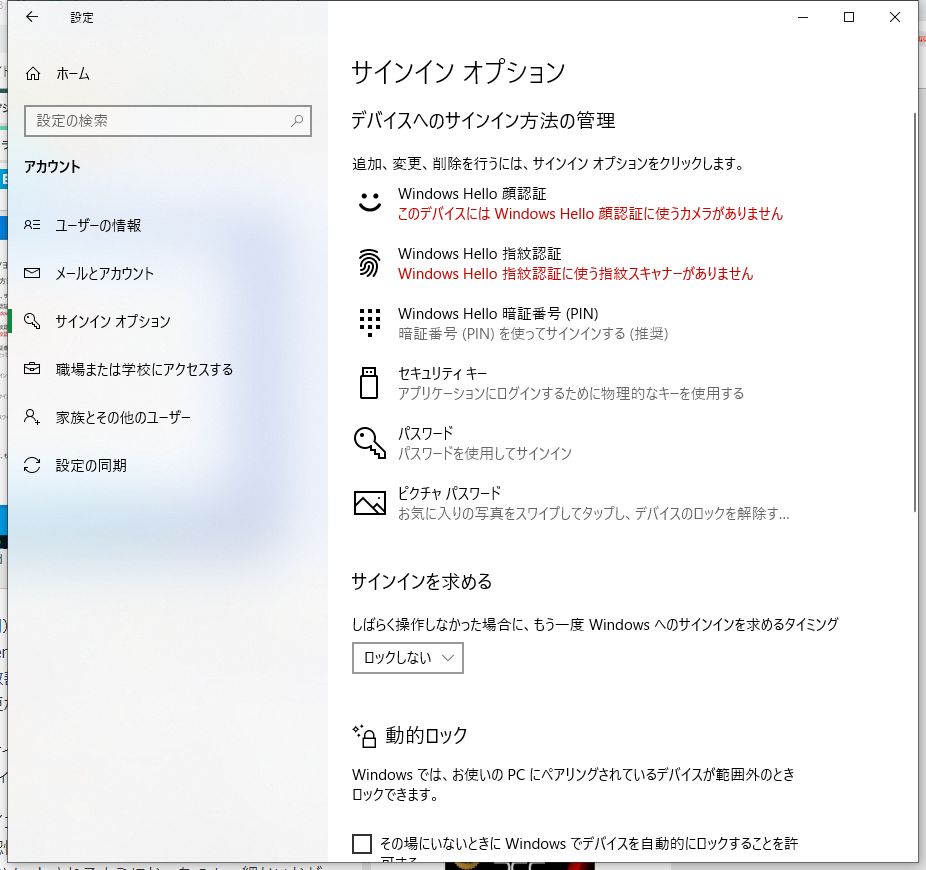Screen dimensions: 926x870
Task: Click the envelope icon for メールとアカウント
Action: tap(32, 273)
